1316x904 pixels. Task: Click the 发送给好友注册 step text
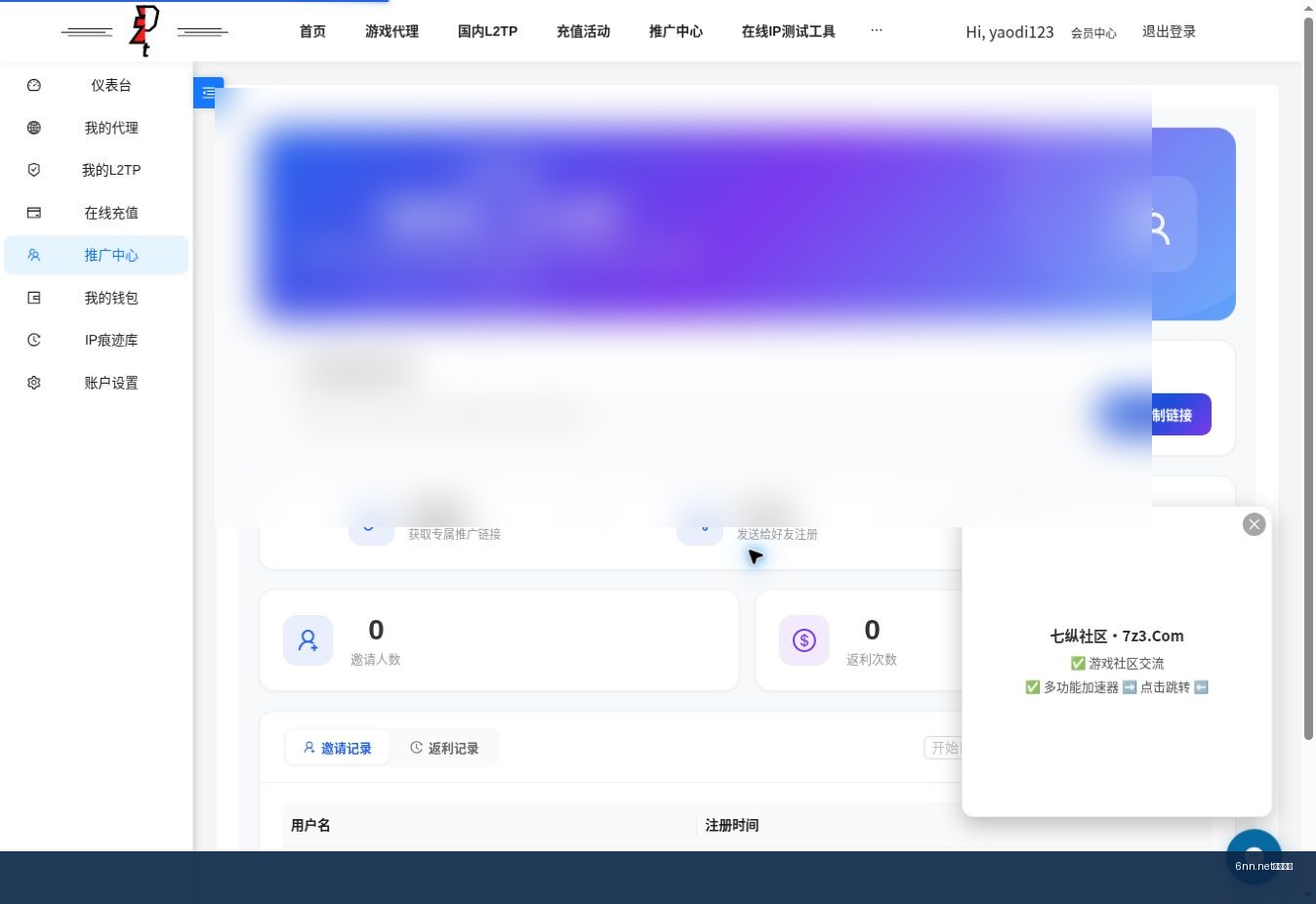[777, 534]
